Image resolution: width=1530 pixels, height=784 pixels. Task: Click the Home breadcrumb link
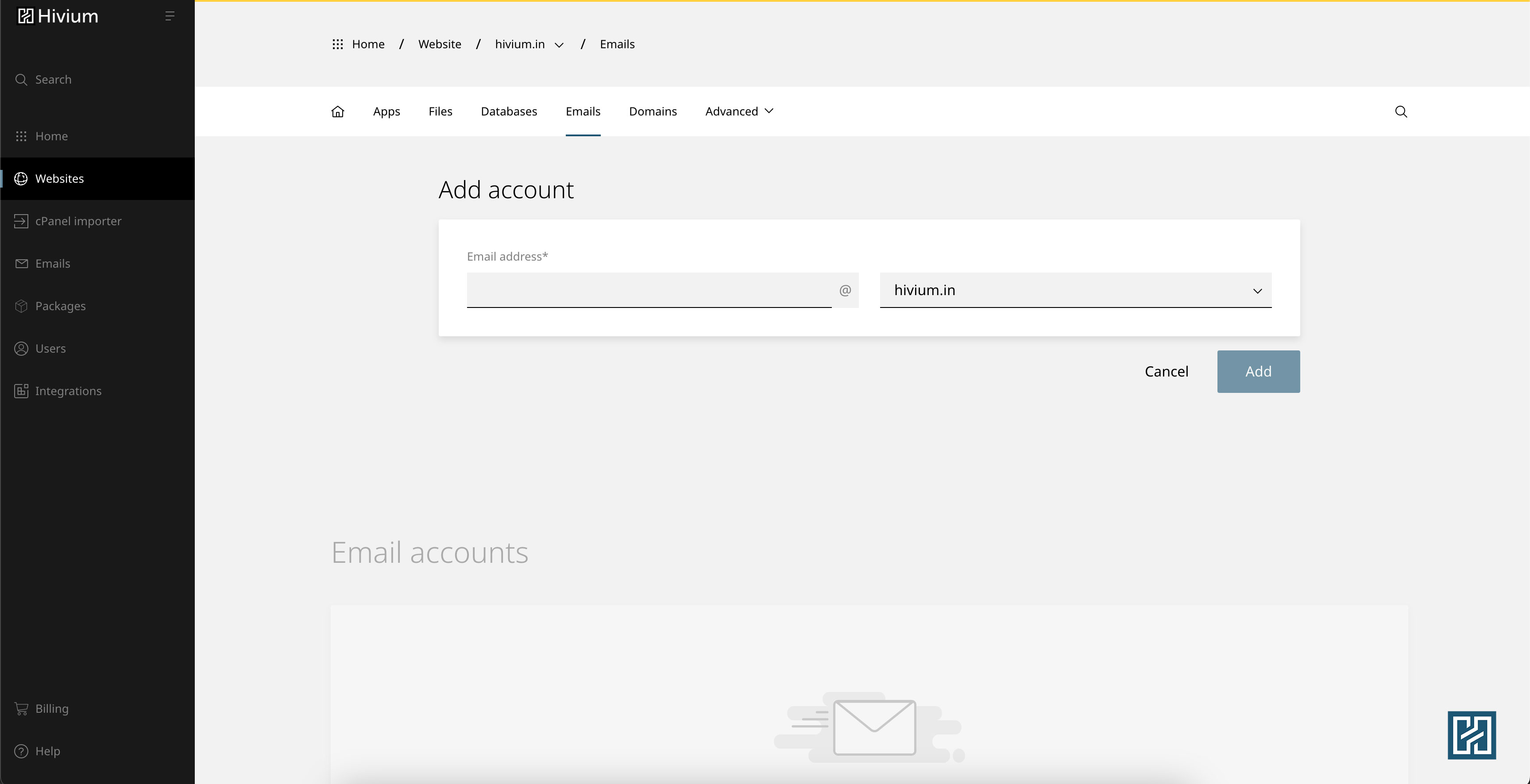click(x=367, y=45)
